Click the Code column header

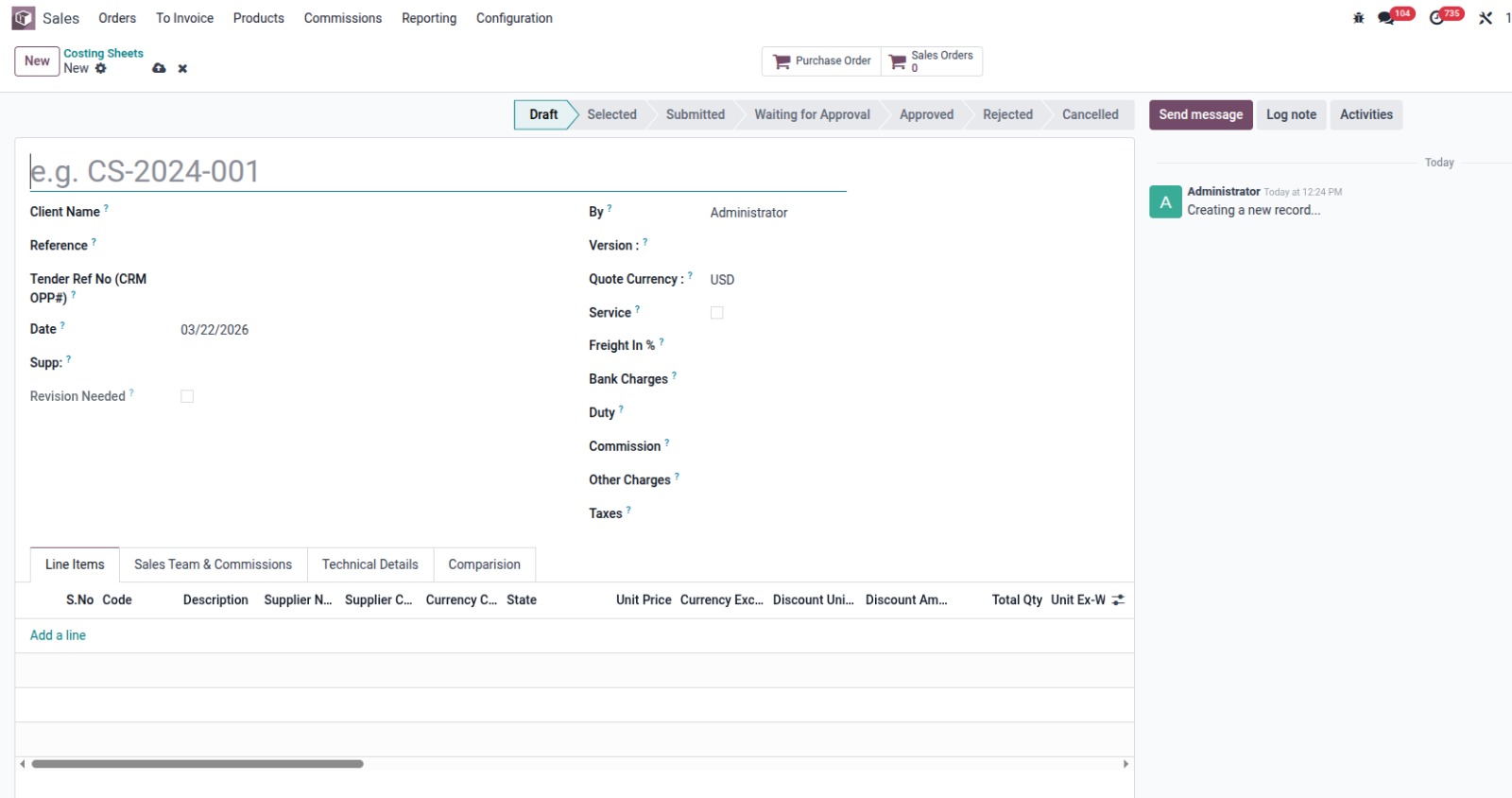tap(117, 600)
